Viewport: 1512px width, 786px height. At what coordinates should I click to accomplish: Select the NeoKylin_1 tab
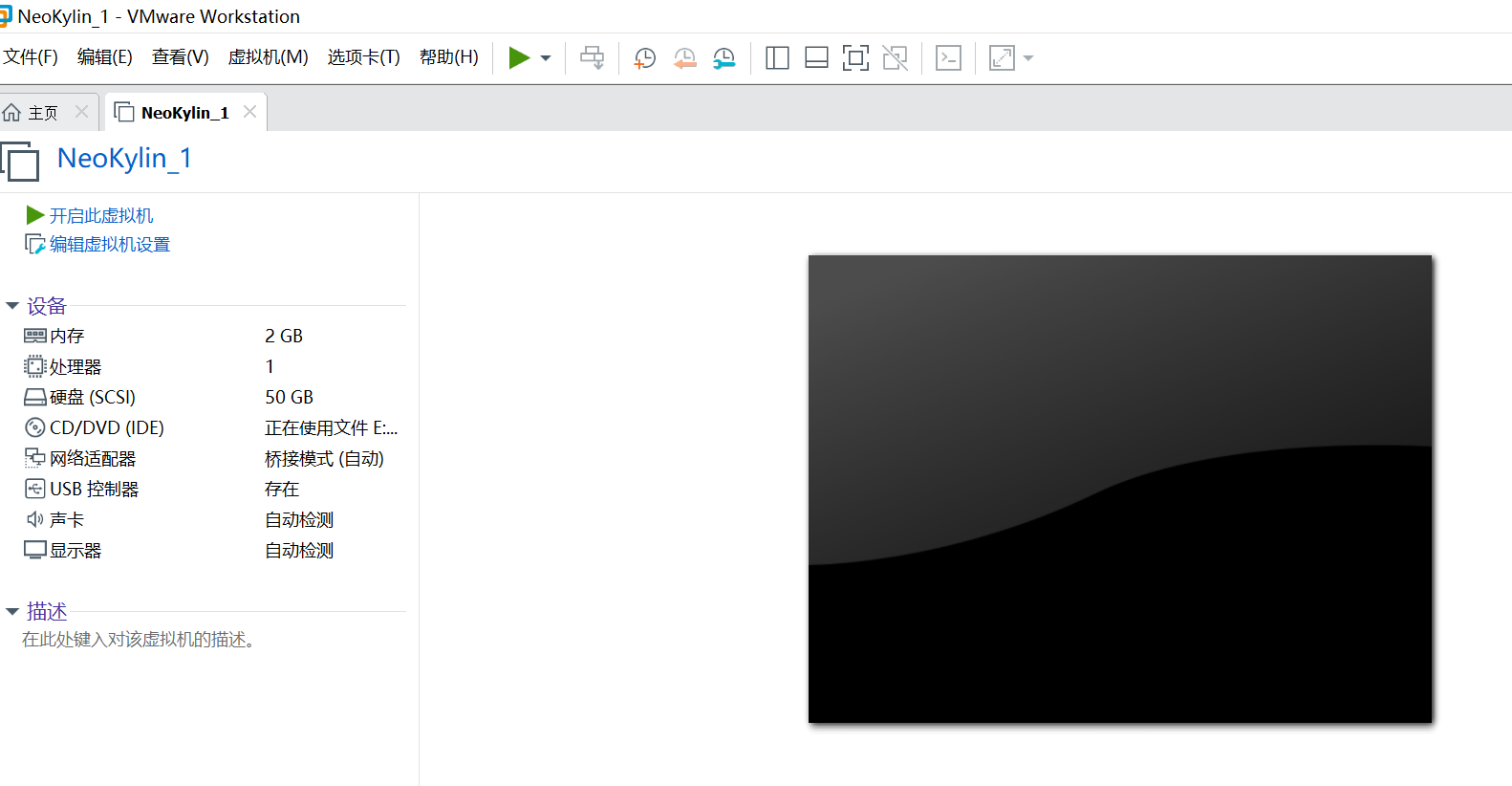(x=185, y=113)
